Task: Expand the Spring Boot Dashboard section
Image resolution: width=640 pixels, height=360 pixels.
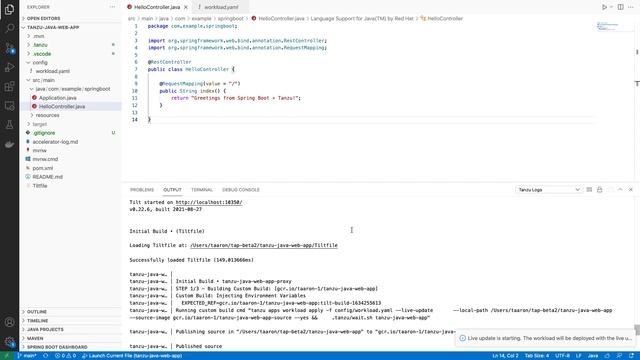Action: pos(71,347)
